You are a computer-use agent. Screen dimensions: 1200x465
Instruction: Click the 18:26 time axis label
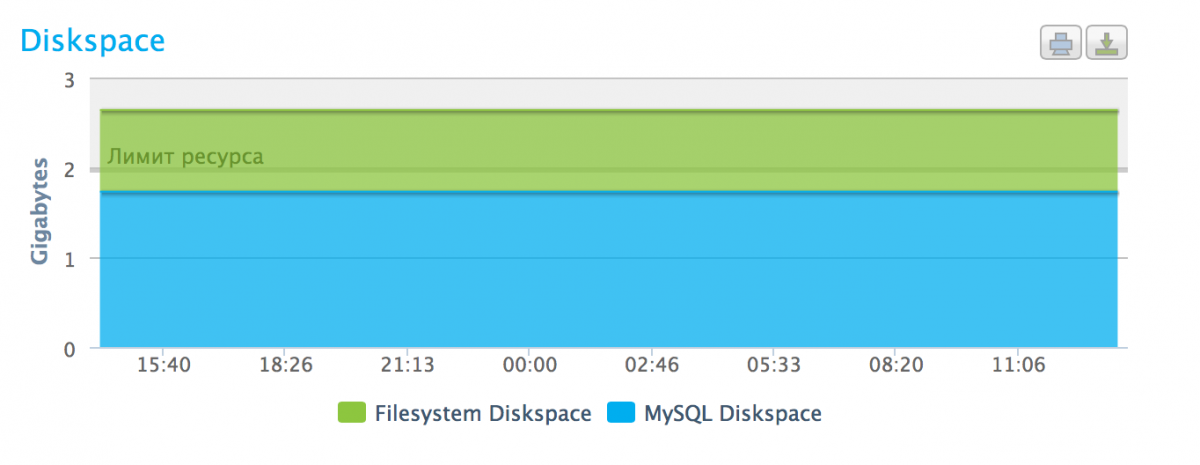tap(286, 366)
